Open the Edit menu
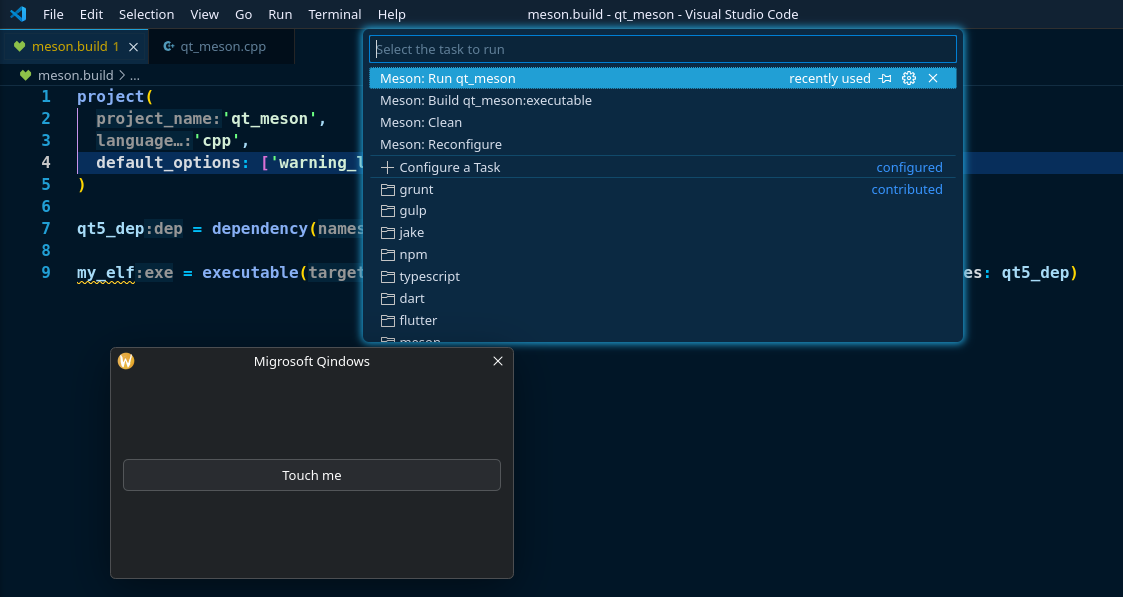 [91, 14]
